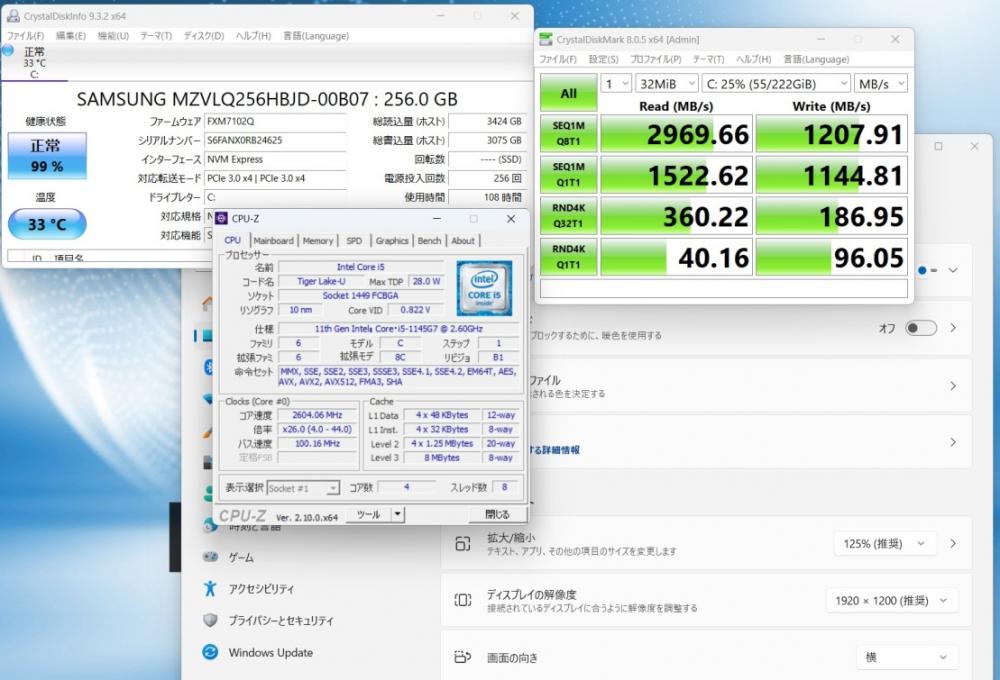Click the Intel Core i5 logo in CPU-Z
Screen dimensions: 1000x680
coord(484,288)
